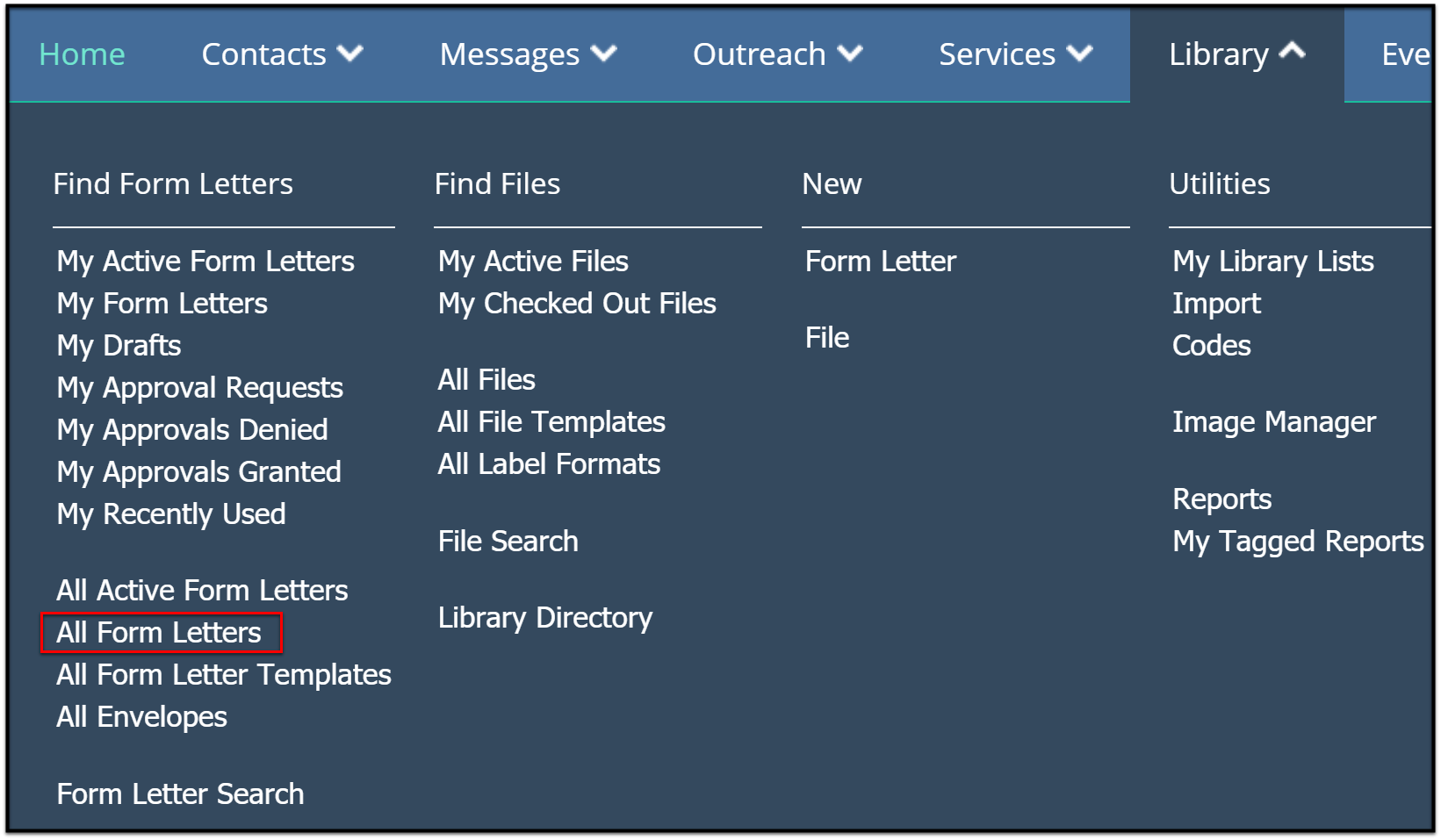Open All Form Letter Templates
Screen dimensions: 1441x840
coord(224,675)
